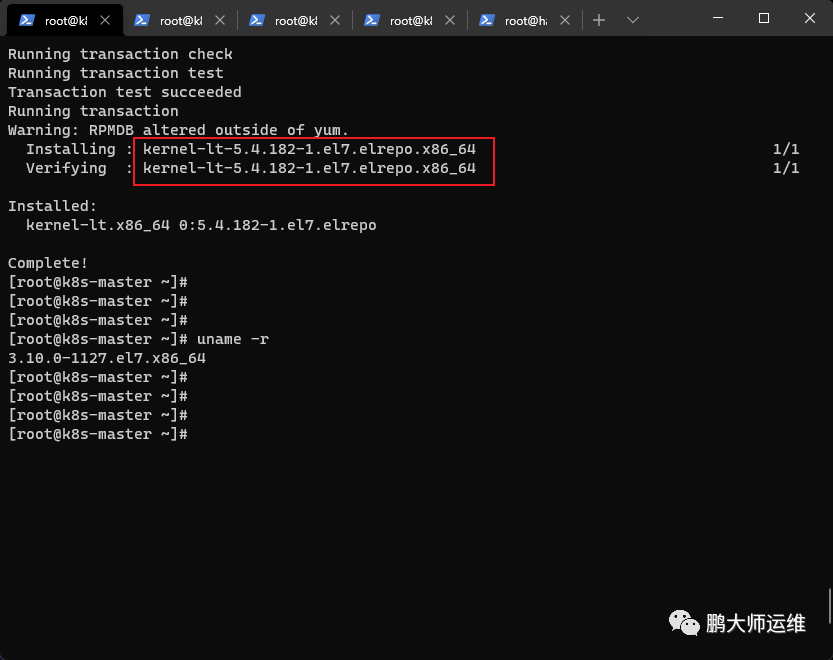Select the root@h terminal tab
Viewport: 833px width, 660px height.
pyautogui.click(x=525, y=20)
